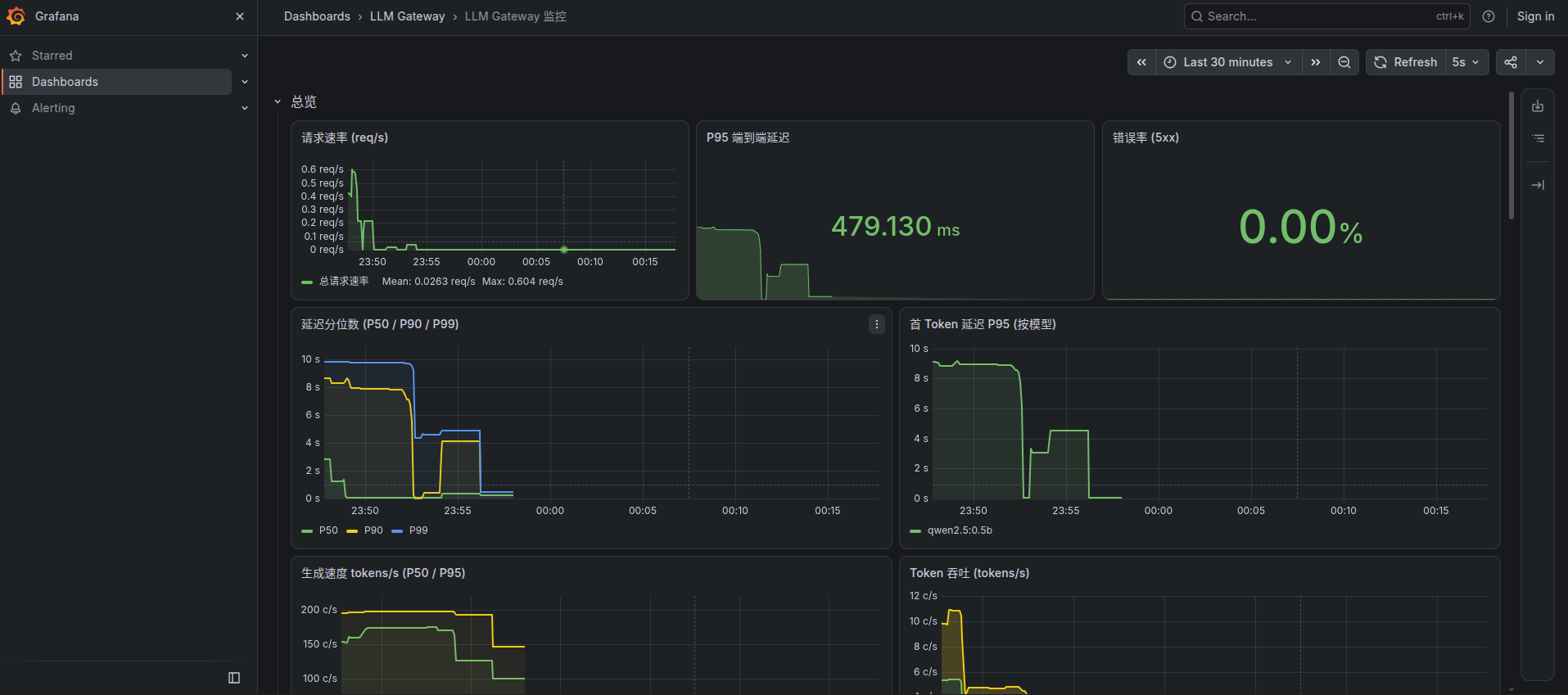Shift time range backward

point(1141,62)
